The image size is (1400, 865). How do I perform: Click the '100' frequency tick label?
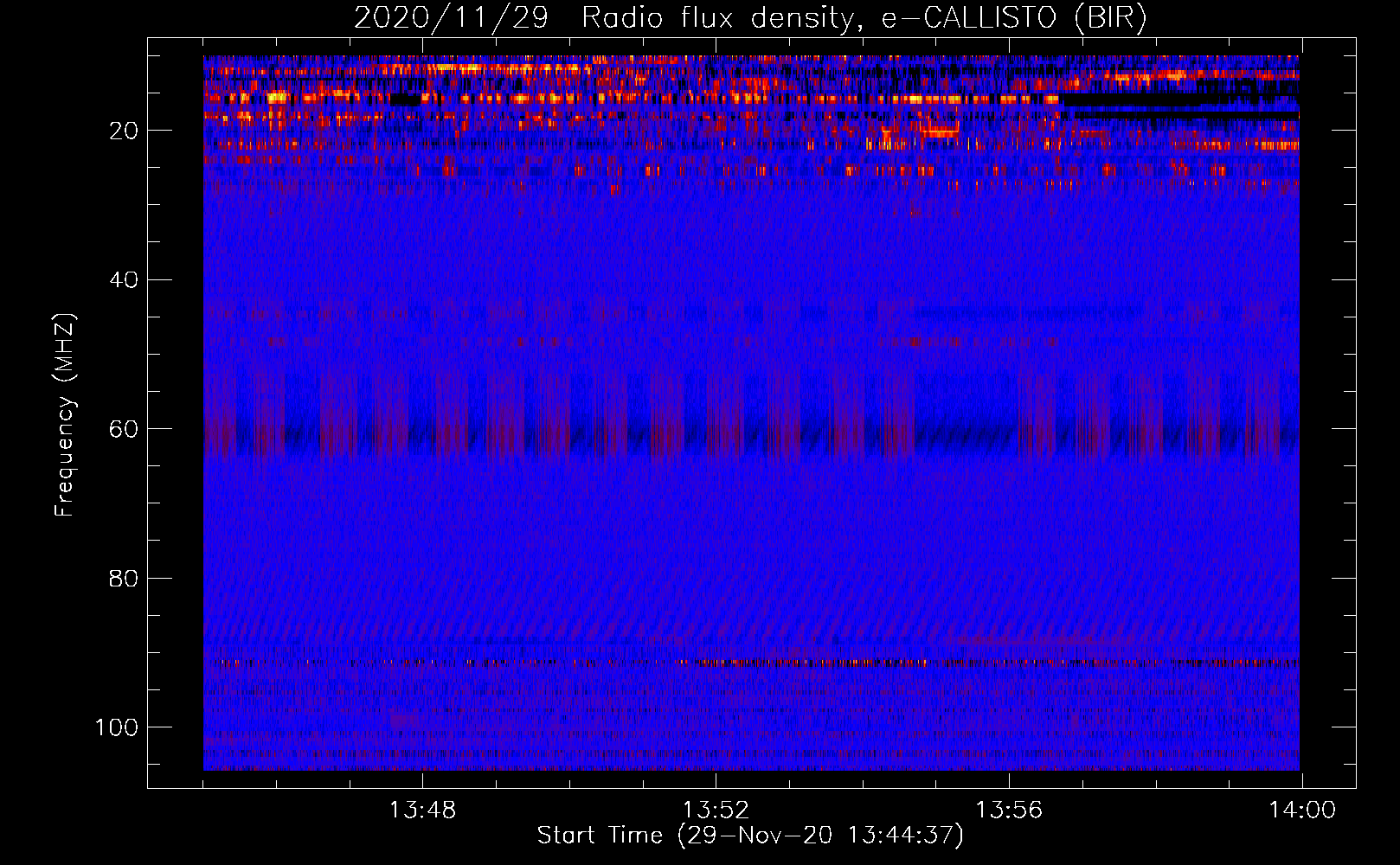(117, 727)
